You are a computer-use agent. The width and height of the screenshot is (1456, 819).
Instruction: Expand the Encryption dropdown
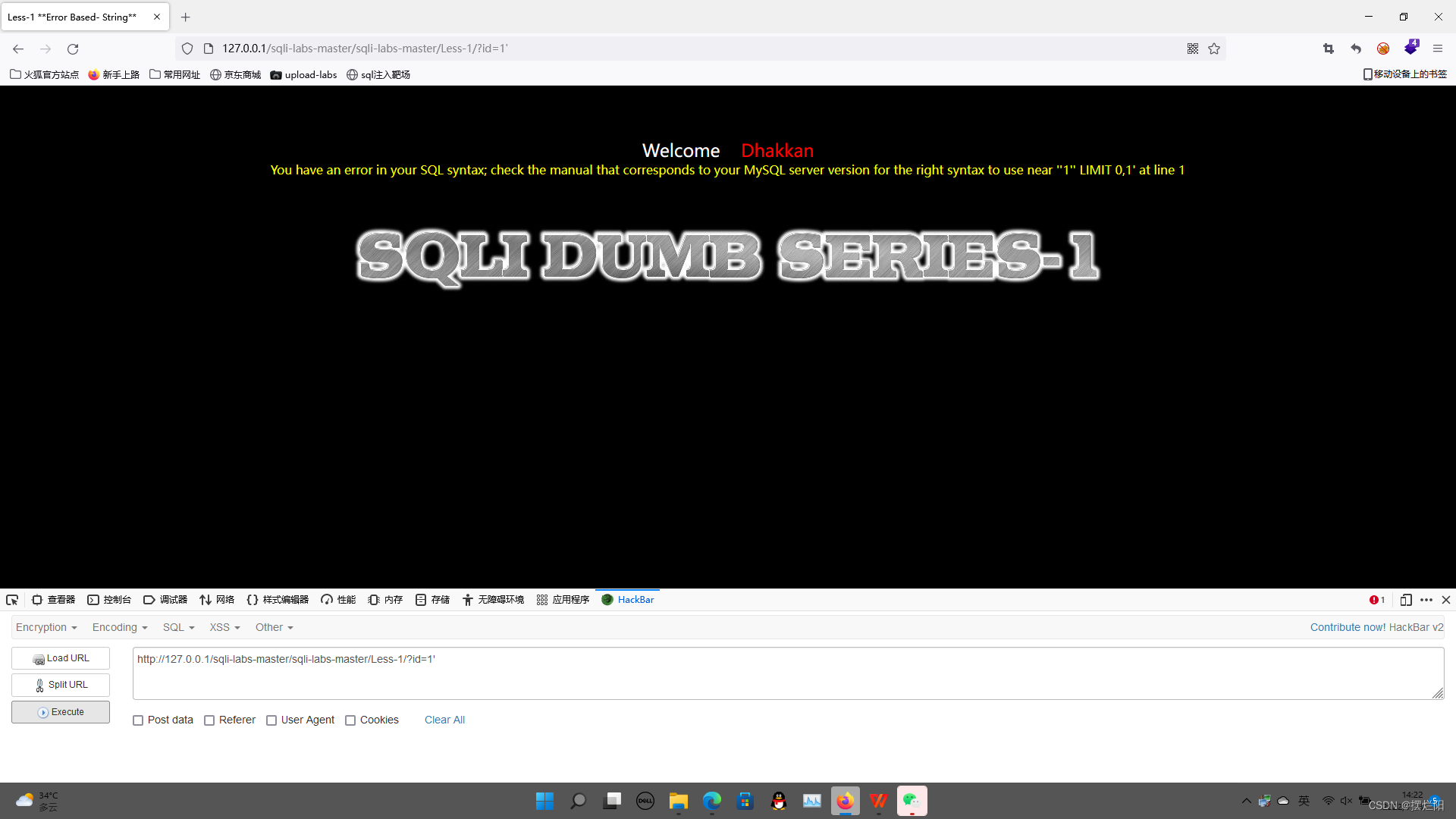(46, 627)
